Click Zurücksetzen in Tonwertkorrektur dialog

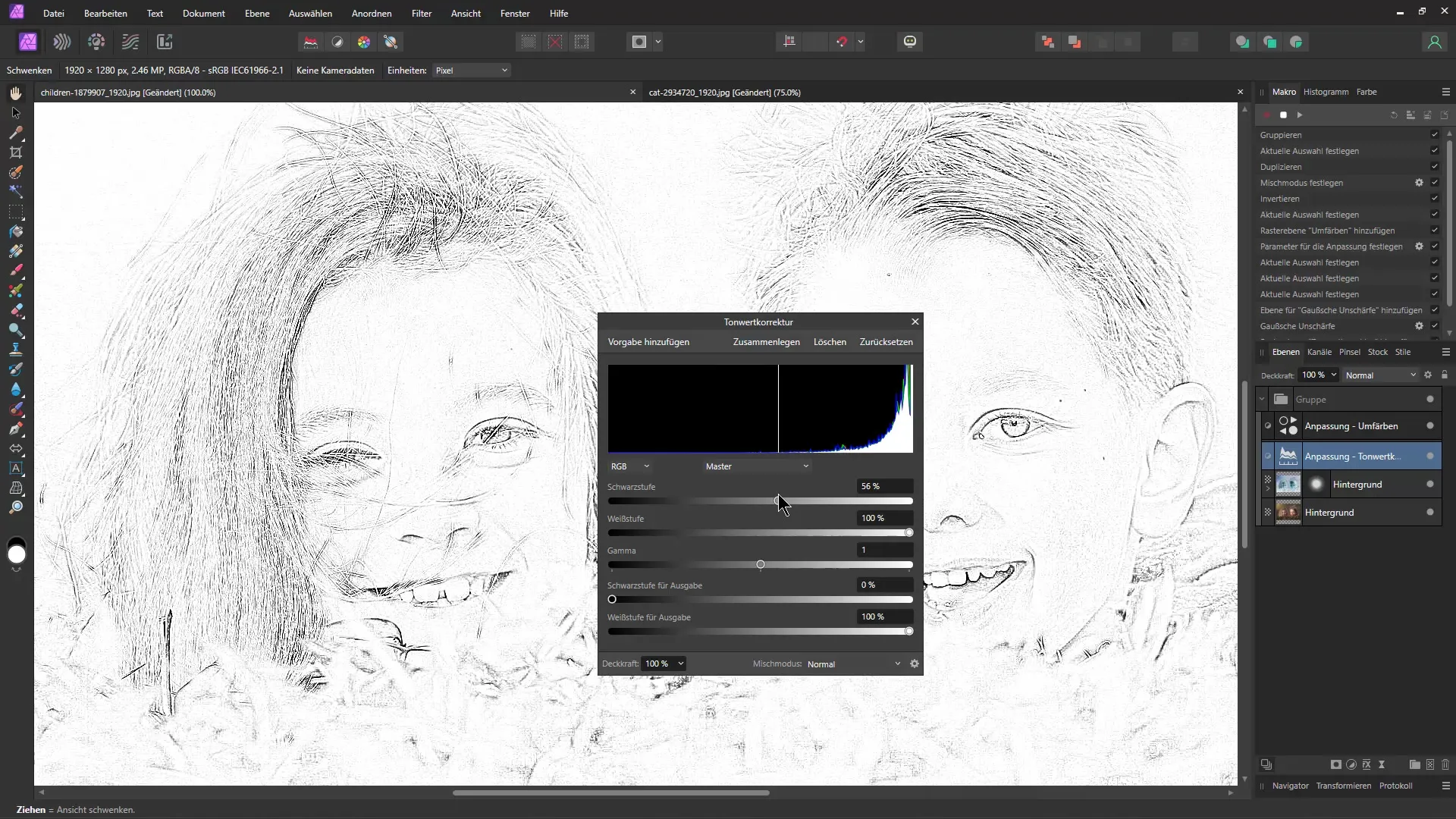(x=886, y=342)
